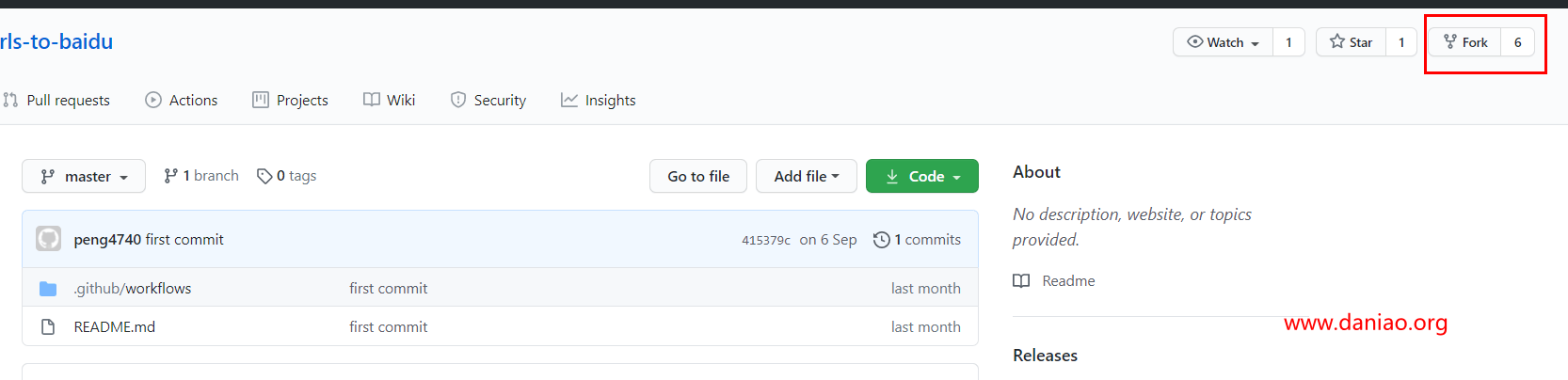Image resolution: width=1568 pixels, height=380 pixels.
Task: Switch to the Actions tab
Action: pyautogui.click(x=182, y=100)
